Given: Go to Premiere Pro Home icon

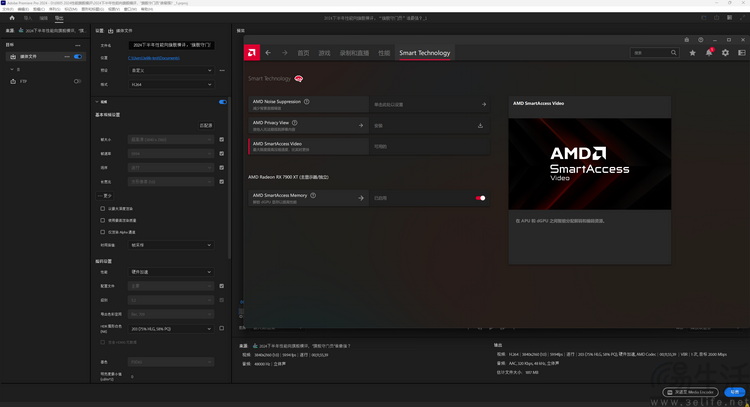Looking at the screenshot, I should tap(12, 18).
